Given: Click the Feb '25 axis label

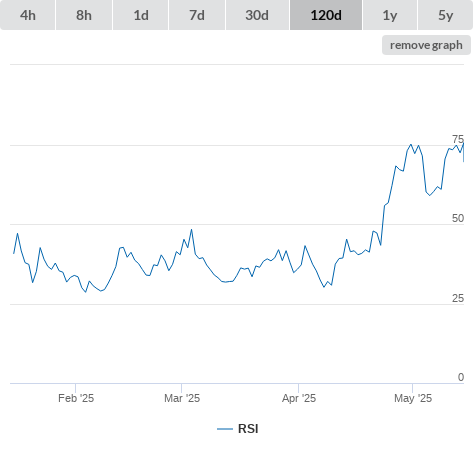Looking at the screenshot, I should [x=76, y=398].
